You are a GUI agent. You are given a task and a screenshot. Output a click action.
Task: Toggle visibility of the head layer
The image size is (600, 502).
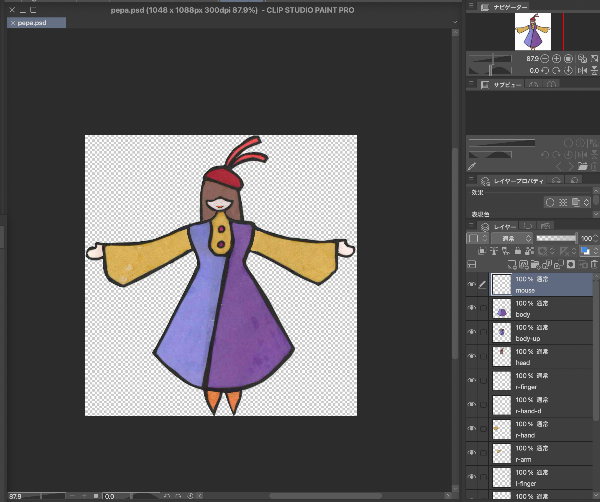coord(472,357)
